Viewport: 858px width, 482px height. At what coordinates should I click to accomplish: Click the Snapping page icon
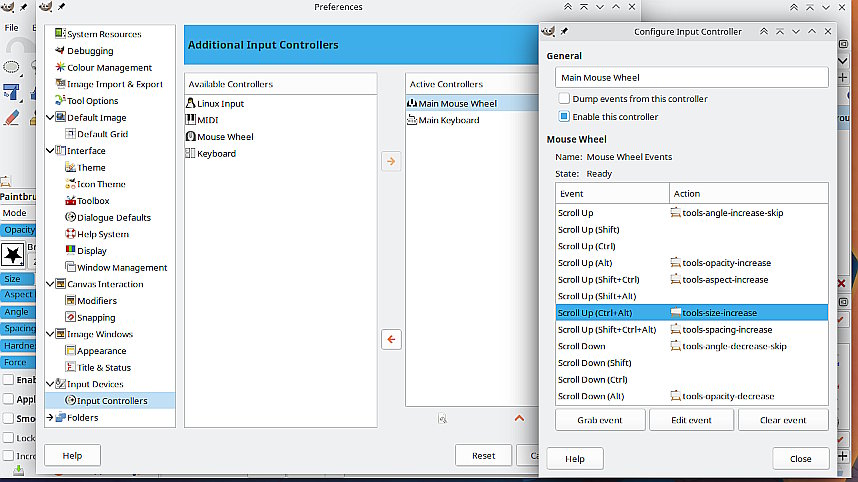pyautogui.click(x=70, y=317)
